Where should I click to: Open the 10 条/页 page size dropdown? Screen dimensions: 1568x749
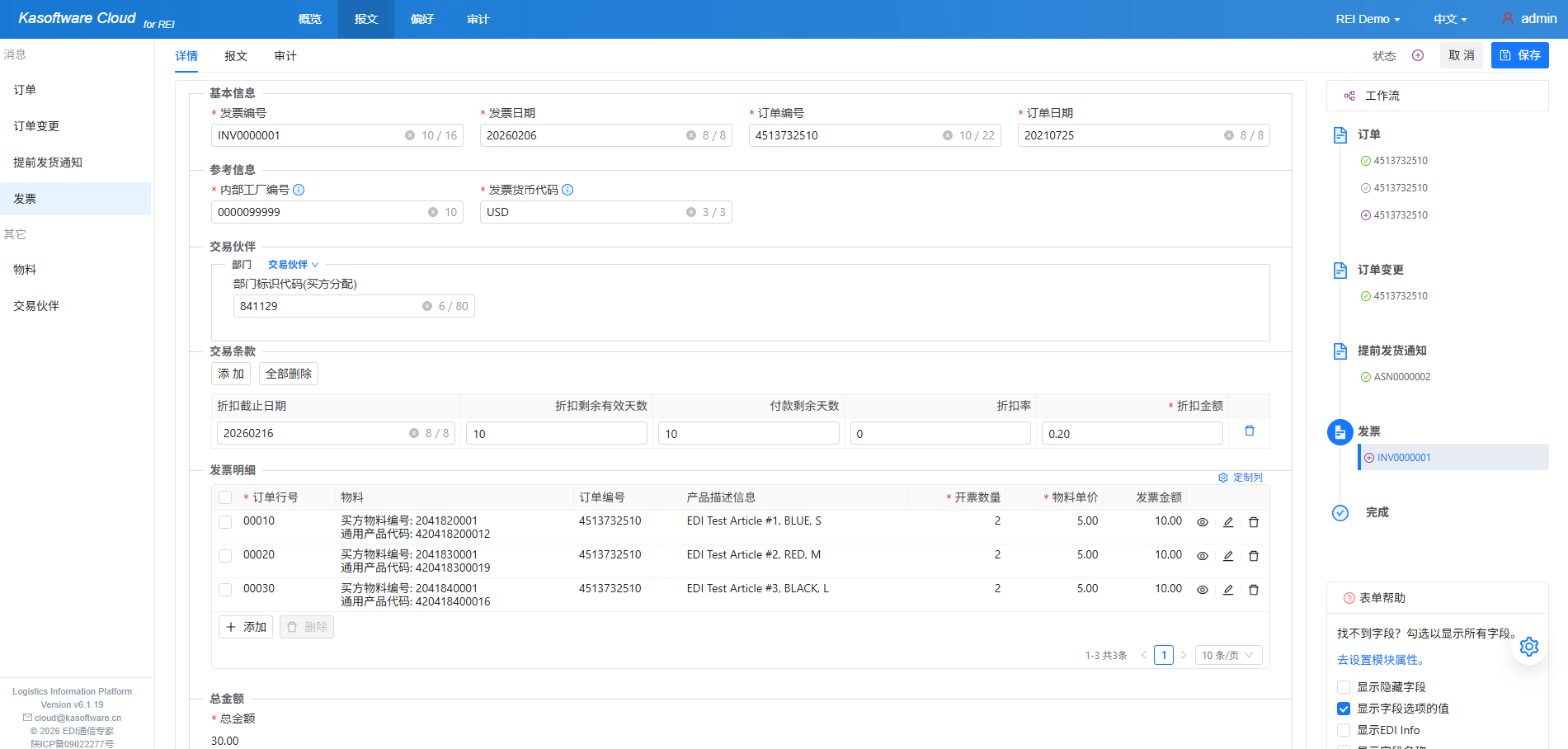(1227, 655)
